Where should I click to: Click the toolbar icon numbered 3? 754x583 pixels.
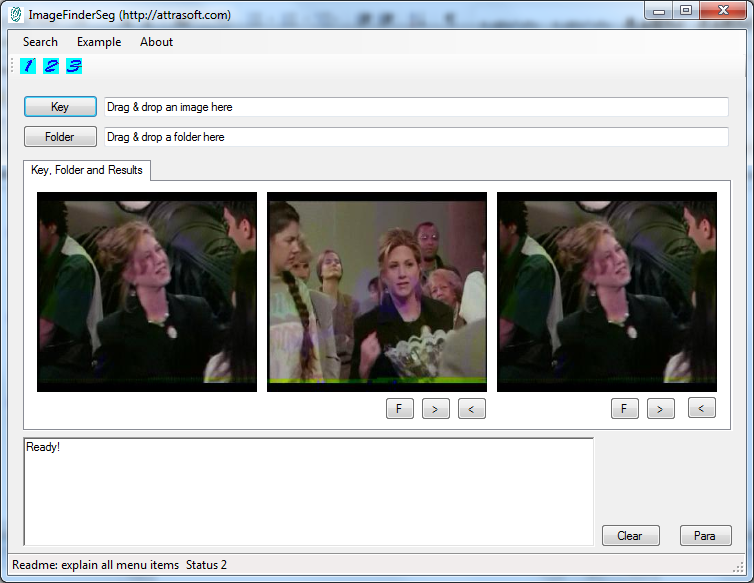tap(74, 66)
